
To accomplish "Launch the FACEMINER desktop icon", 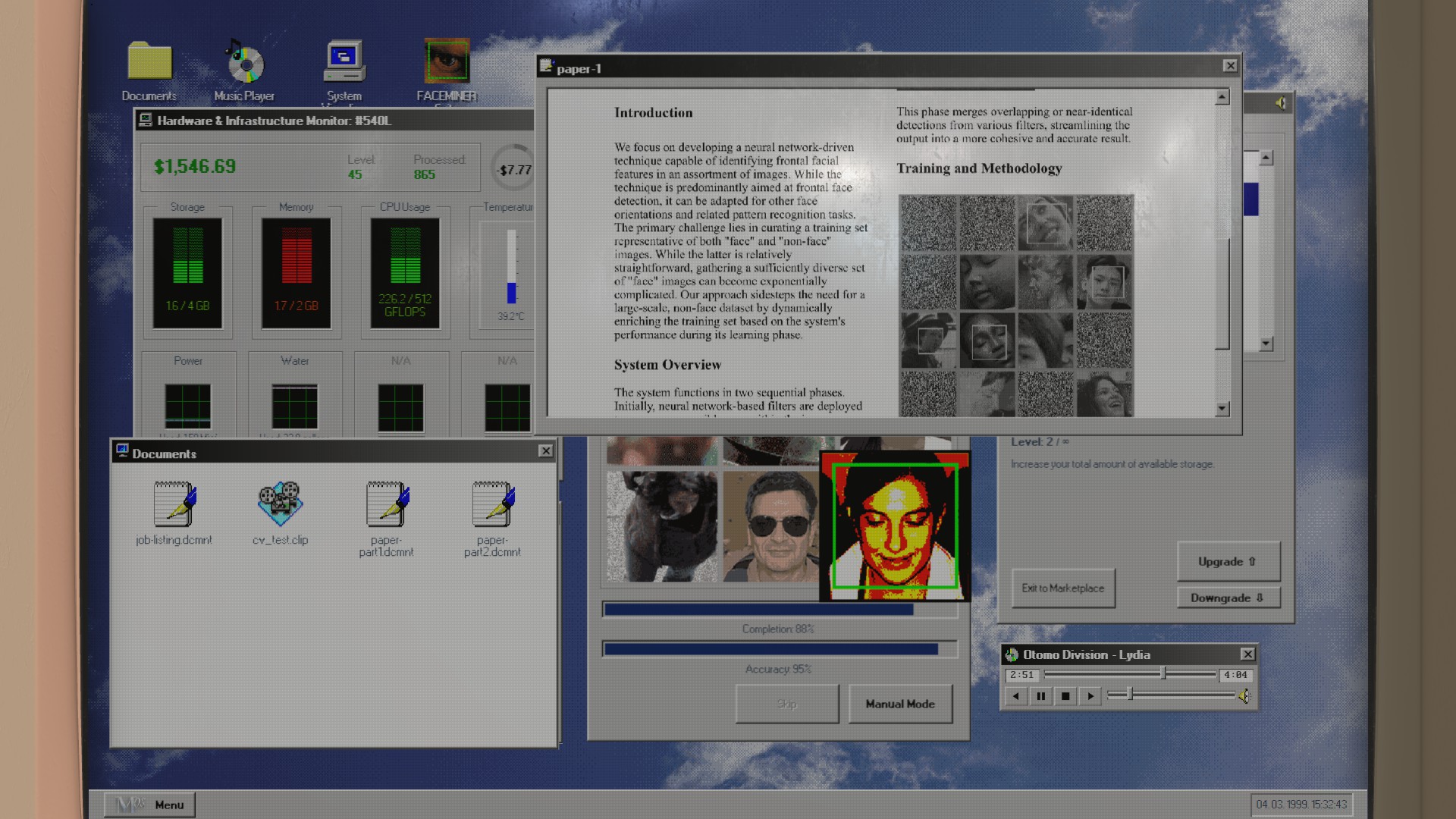I will [447, 62].
